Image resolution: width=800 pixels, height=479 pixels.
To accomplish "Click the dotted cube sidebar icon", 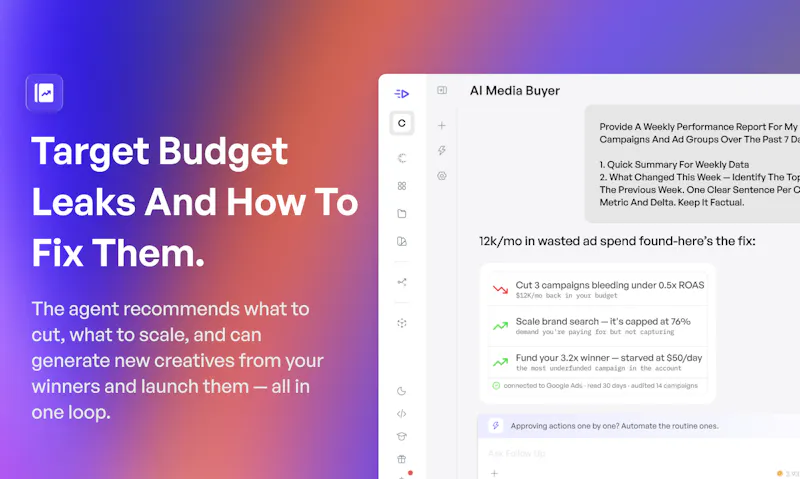I will (x=402, y=323).
